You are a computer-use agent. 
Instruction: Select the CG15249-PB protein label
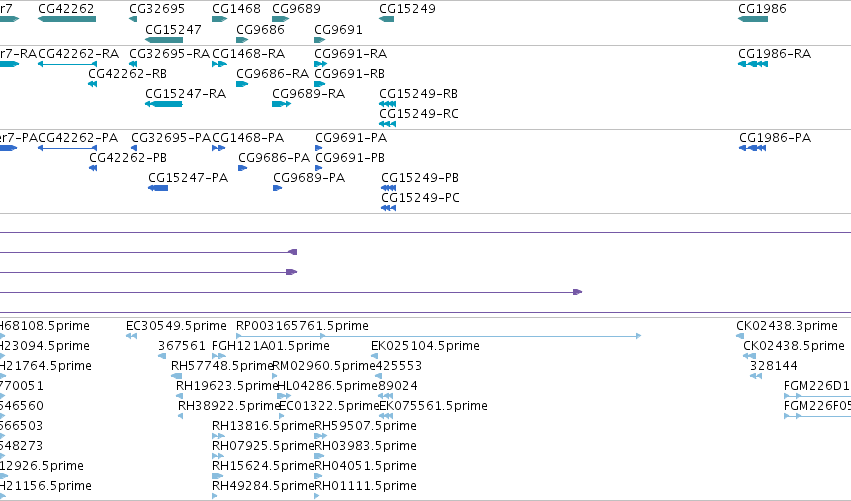point(420,178)
